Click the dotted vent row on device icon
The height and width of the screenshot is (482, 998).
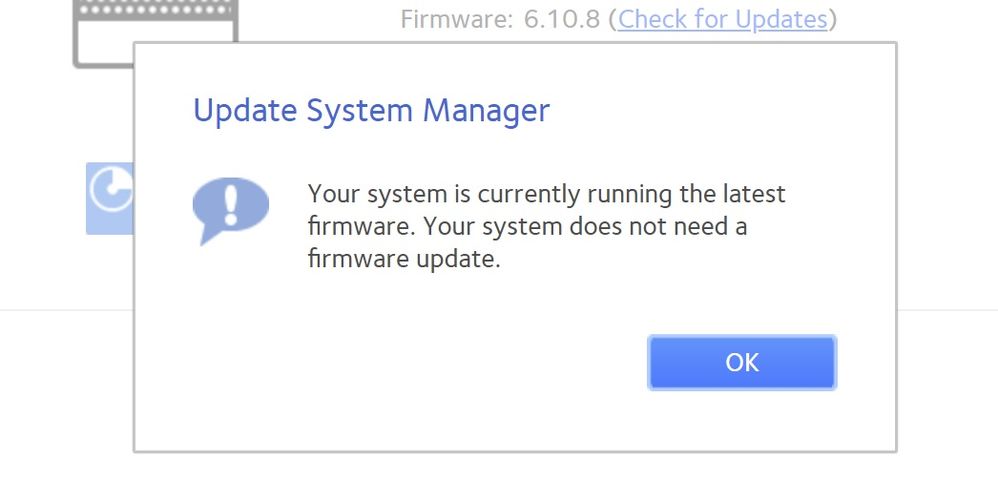tap(155, 10)
